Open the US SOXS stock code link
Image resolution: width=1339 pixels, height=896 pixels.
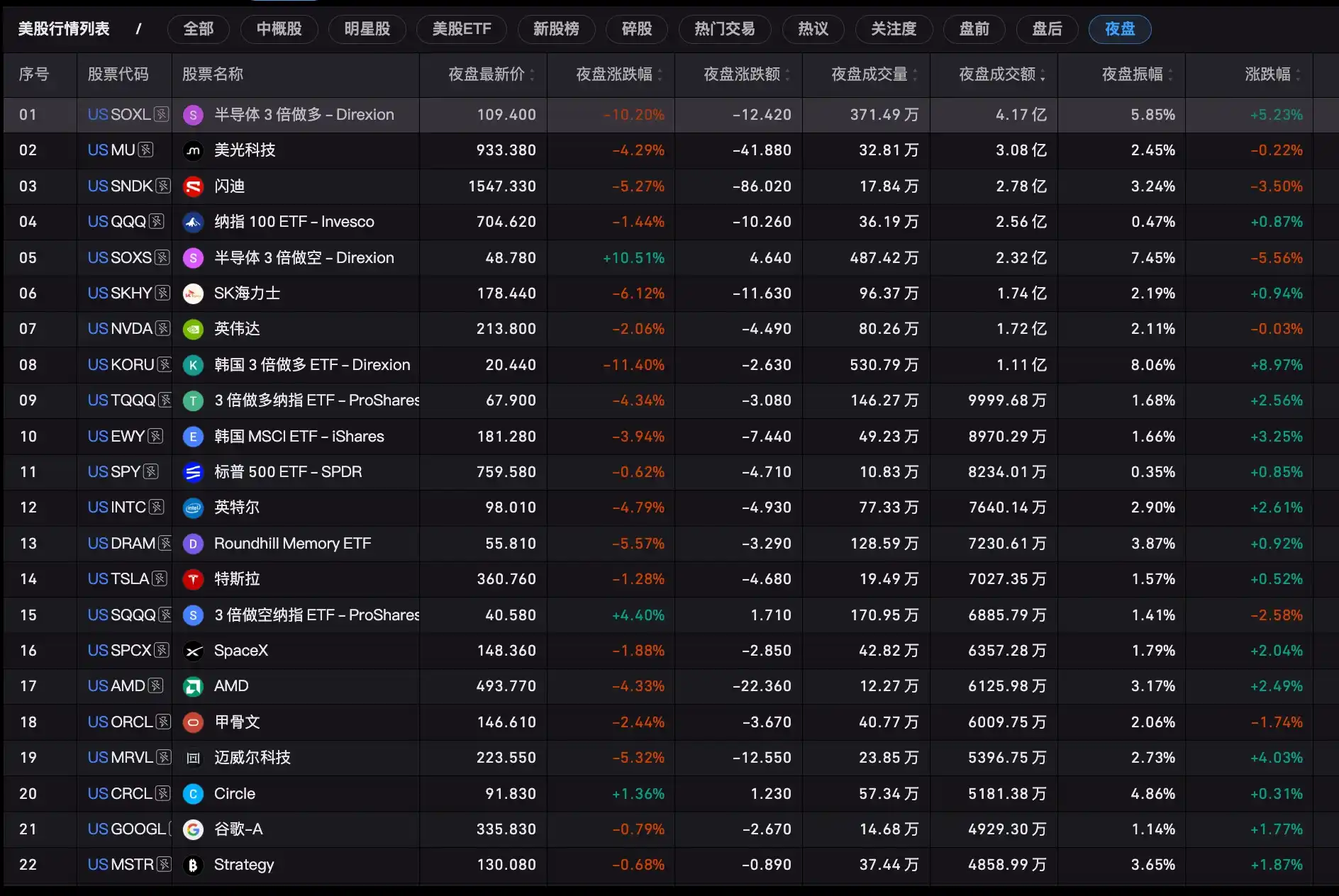point(119,258)
